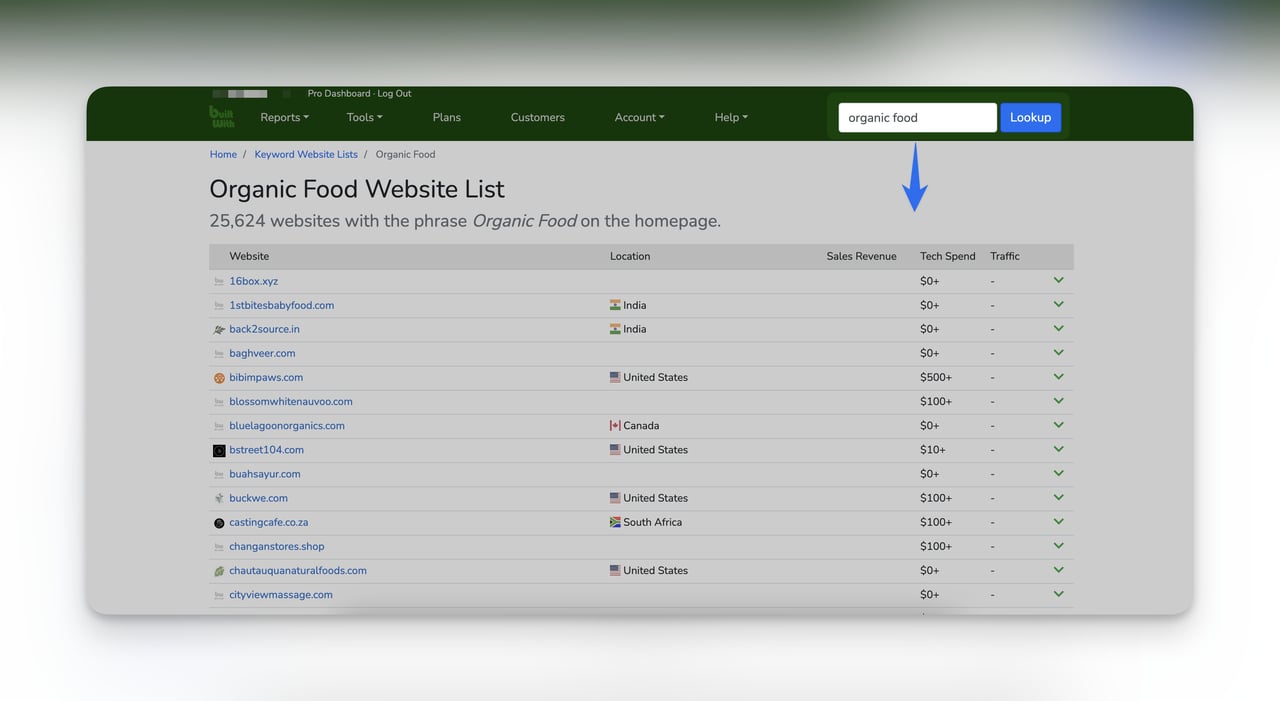Click US flag in bibimpaws.com row
This screenshot has height=701, width=1280.
(x=615, y=377)
